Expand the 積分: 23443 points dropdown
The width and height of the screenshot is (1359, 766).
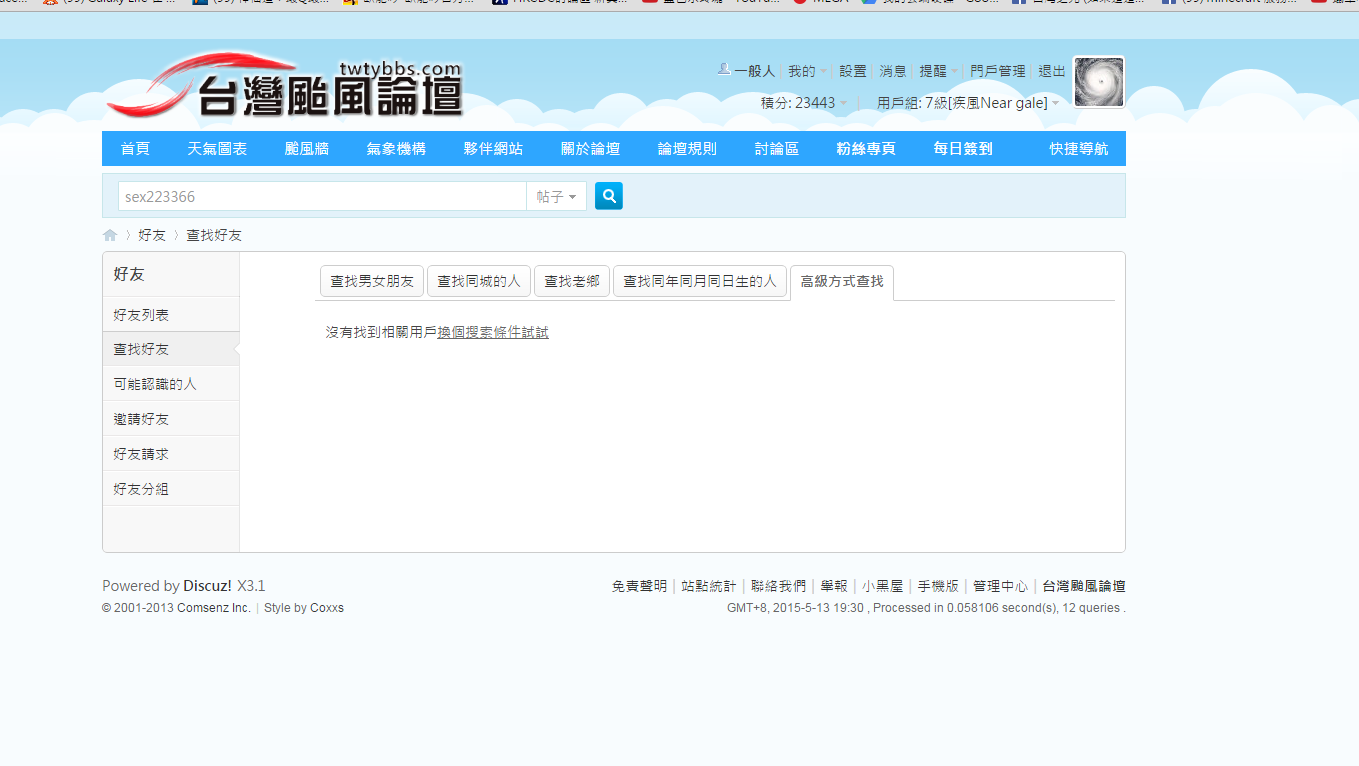[804, 103]
